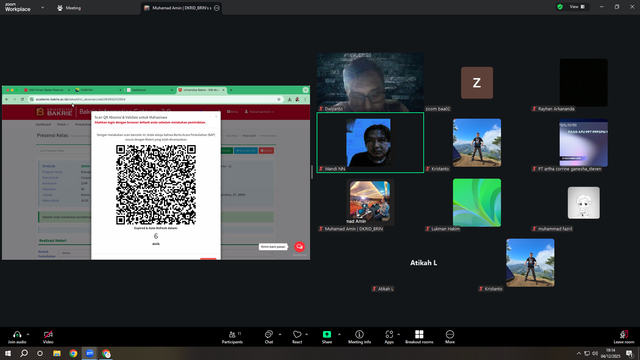Open the second Chrome taskbar icon
Viewport: 640px width, 360px height.
tap(106, 353)
